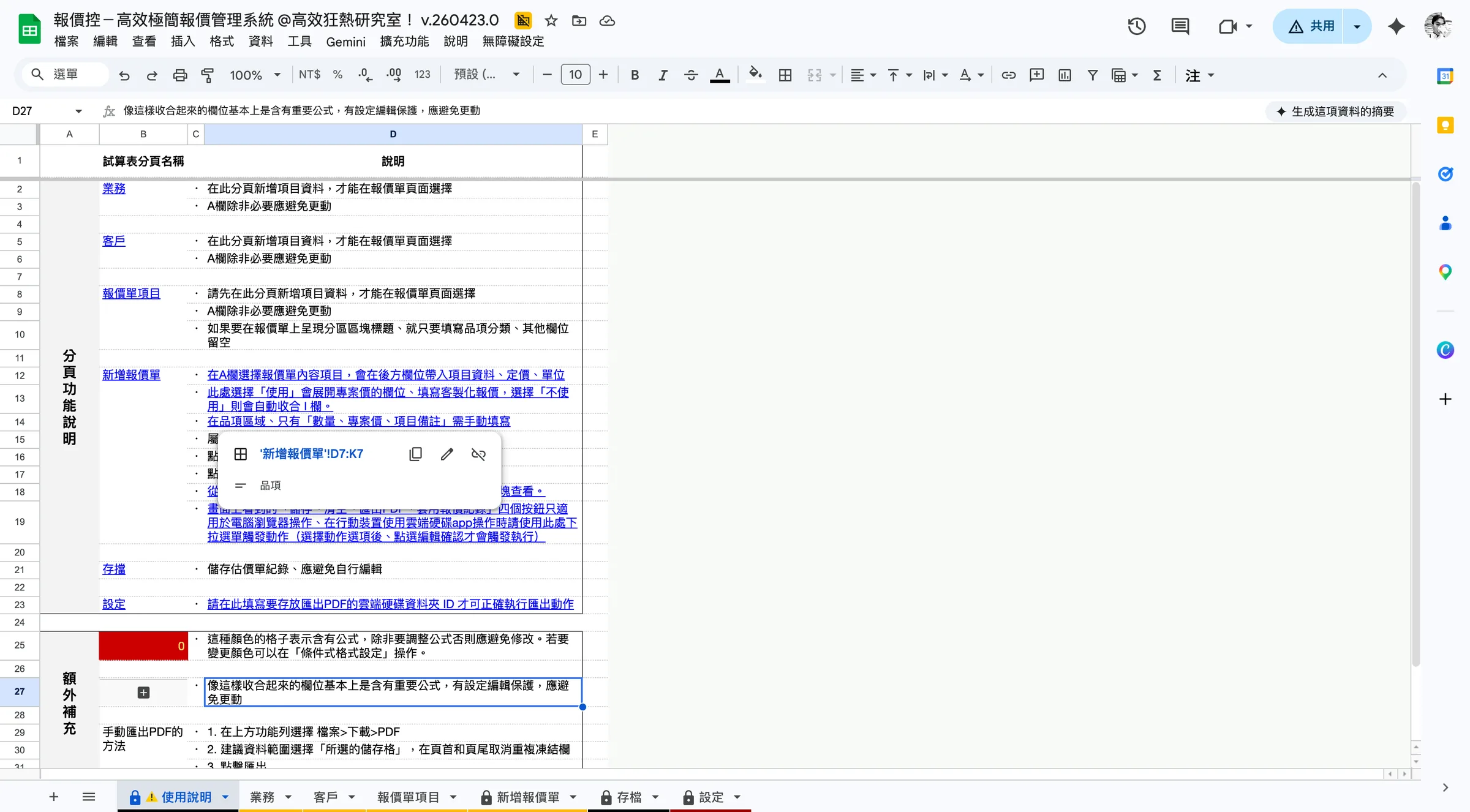
Task: Click the star document icon
Action: tap(551, 21)
